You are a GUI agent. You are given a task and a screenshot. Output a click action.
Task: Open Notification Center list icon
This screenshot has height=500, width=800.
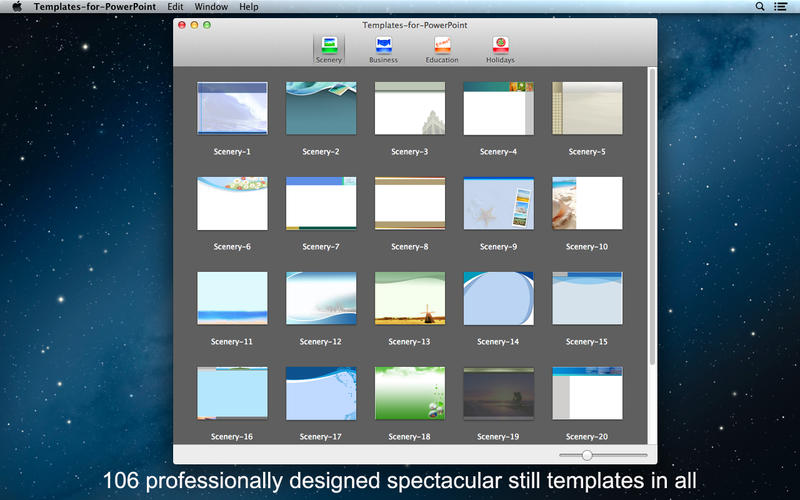point(781,7)
